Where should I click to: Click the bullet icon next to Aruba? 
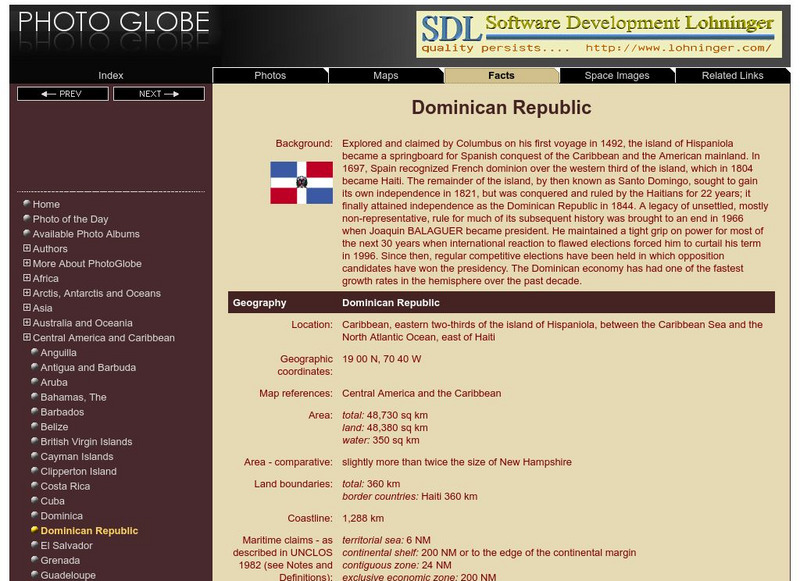pyautogui.click(x=35, y=382)
